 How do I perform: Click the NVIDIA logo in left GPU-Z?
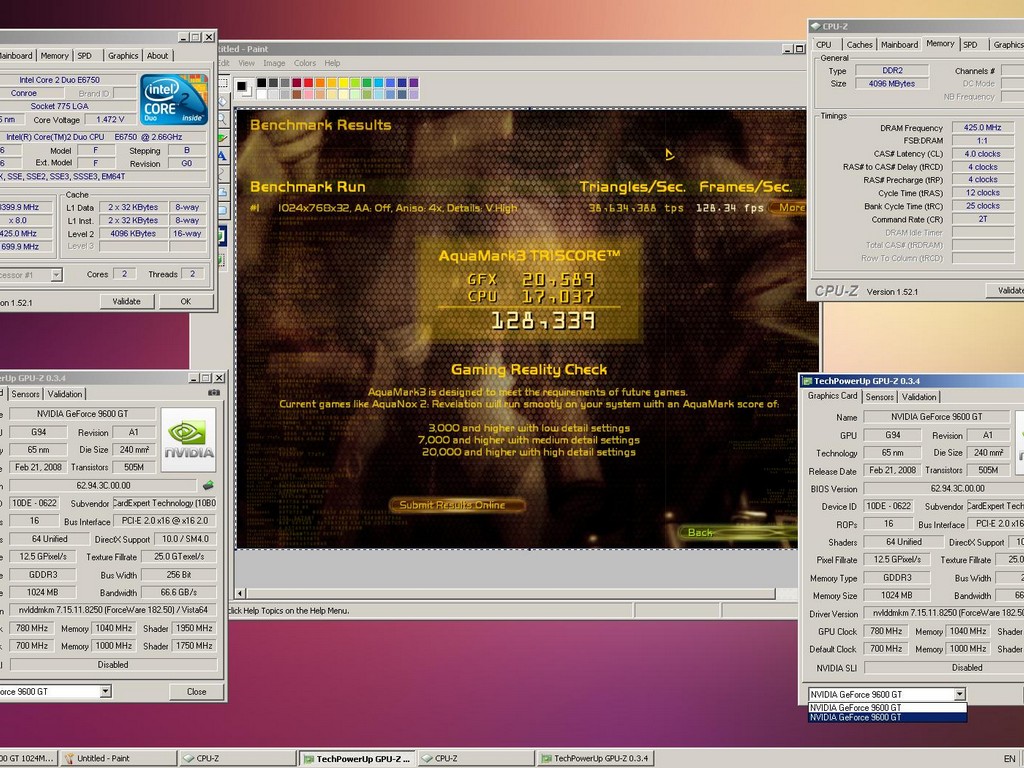click(x=188, y=440)
